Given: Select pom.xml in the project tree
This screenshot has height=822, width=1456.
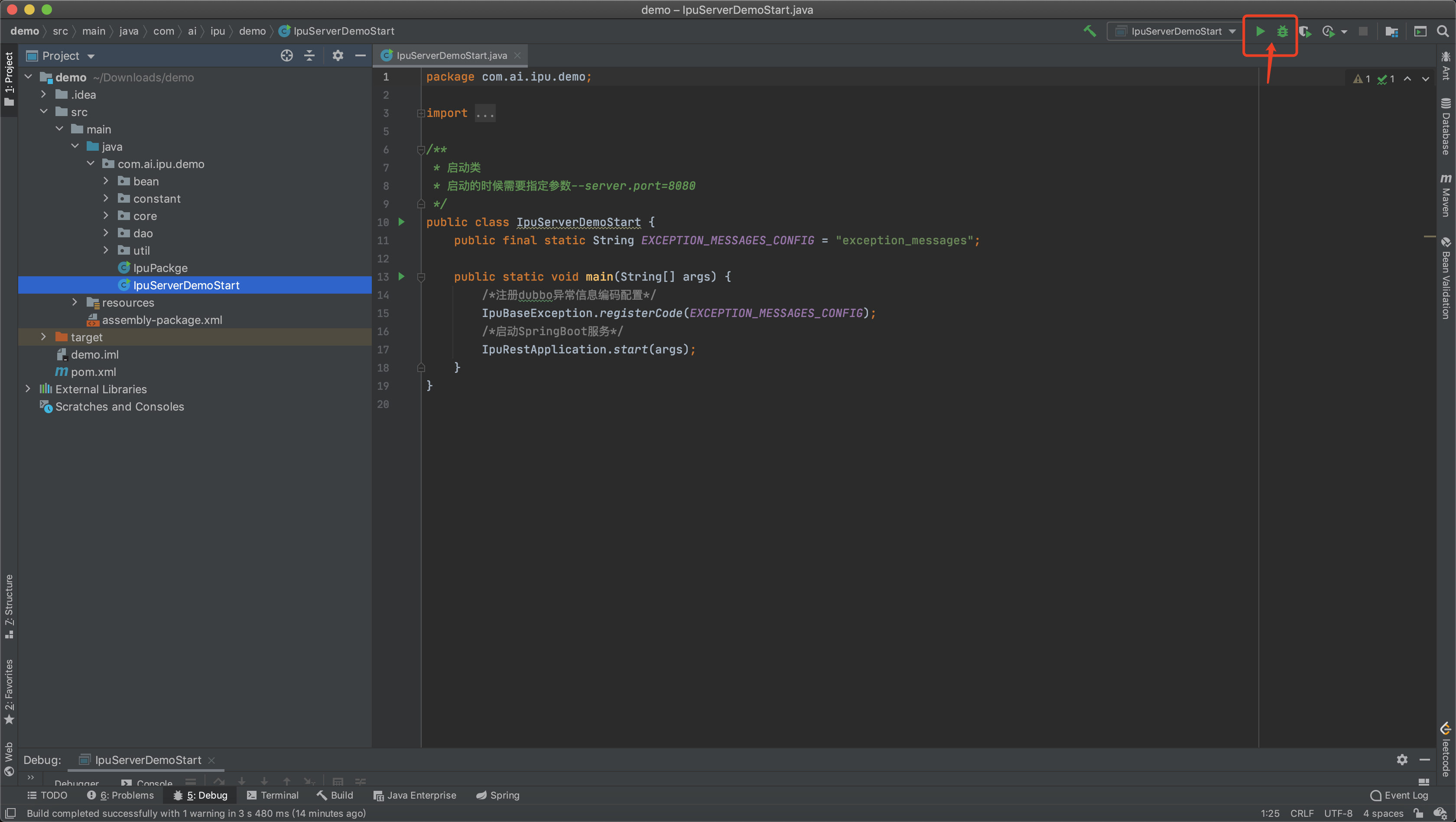Looking at the screenshot, I should tap(93, 372).
